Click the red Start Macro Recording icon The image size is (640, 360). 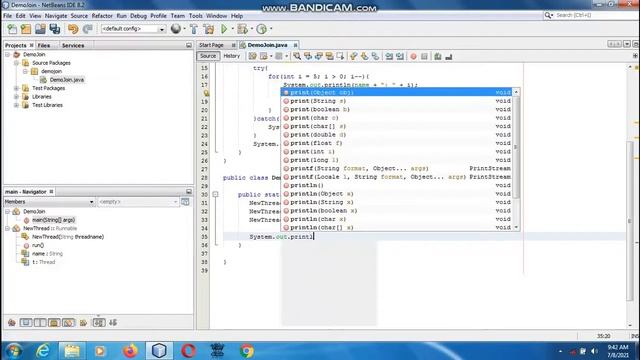413,56
